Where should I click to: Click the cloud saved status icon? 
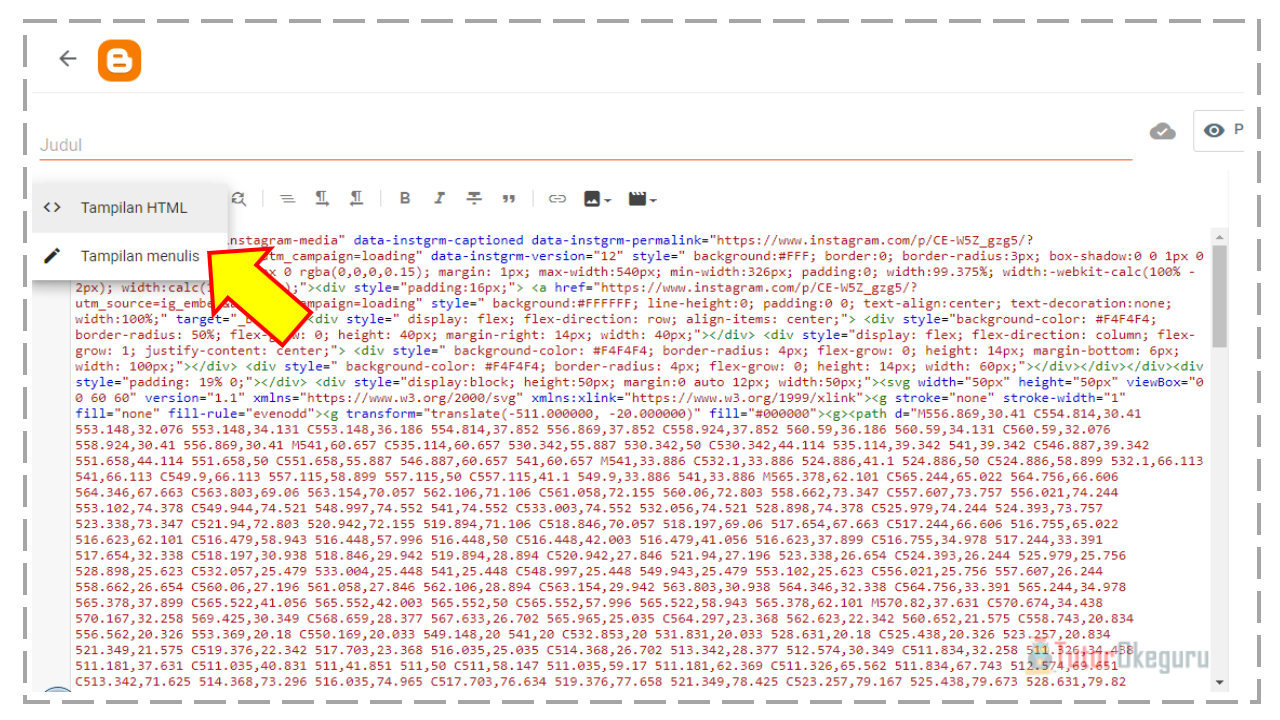coord(1162,130)
